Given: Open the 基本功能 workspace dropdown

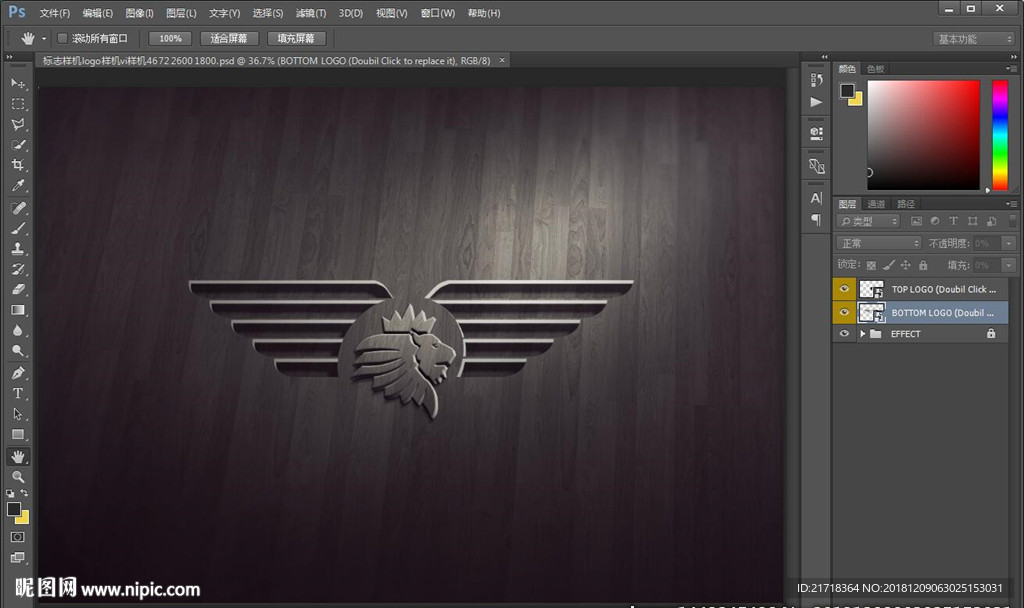Looking at the screenshot, I should (973, 39).
